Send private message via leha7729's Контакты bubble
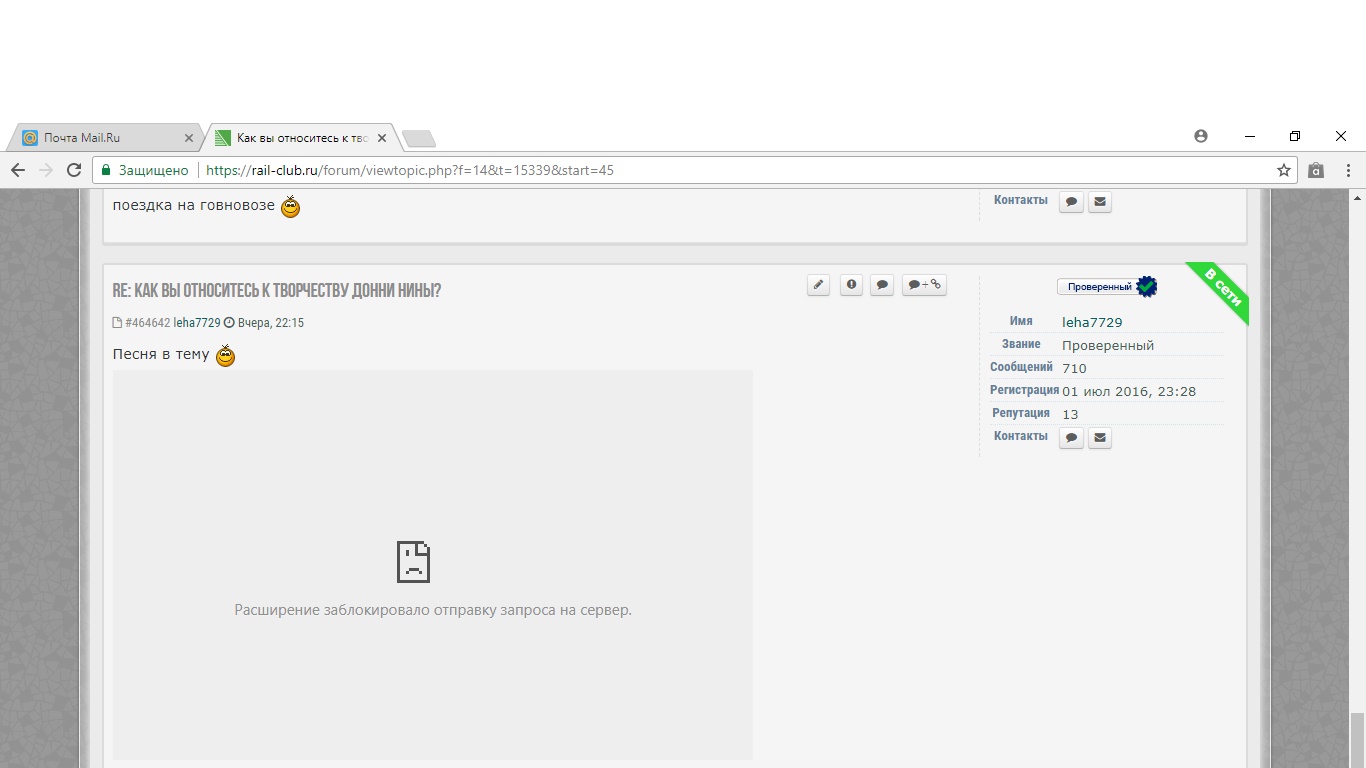This screenshot has width=1366, height=768. [x=1071, y=438]
